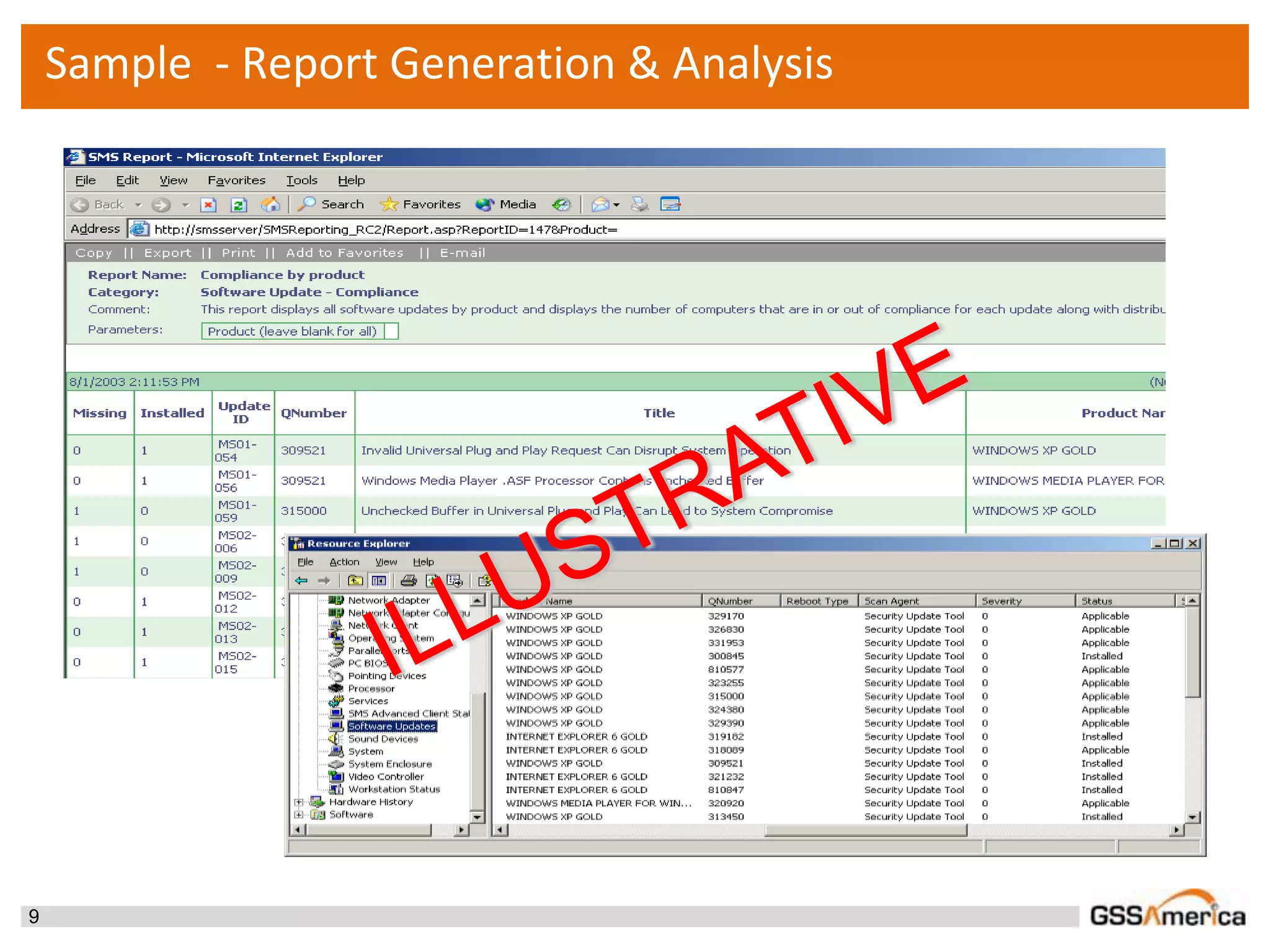Open the Action menu in Resource Explorer
Screen dimensions: 1270x952
point(344,562)
